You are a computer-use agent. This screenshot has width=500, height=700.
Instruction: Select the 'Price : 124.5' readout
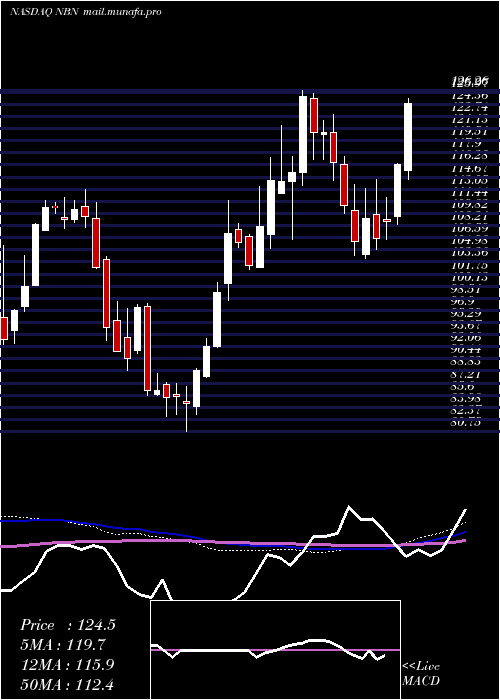click(68, 625)
